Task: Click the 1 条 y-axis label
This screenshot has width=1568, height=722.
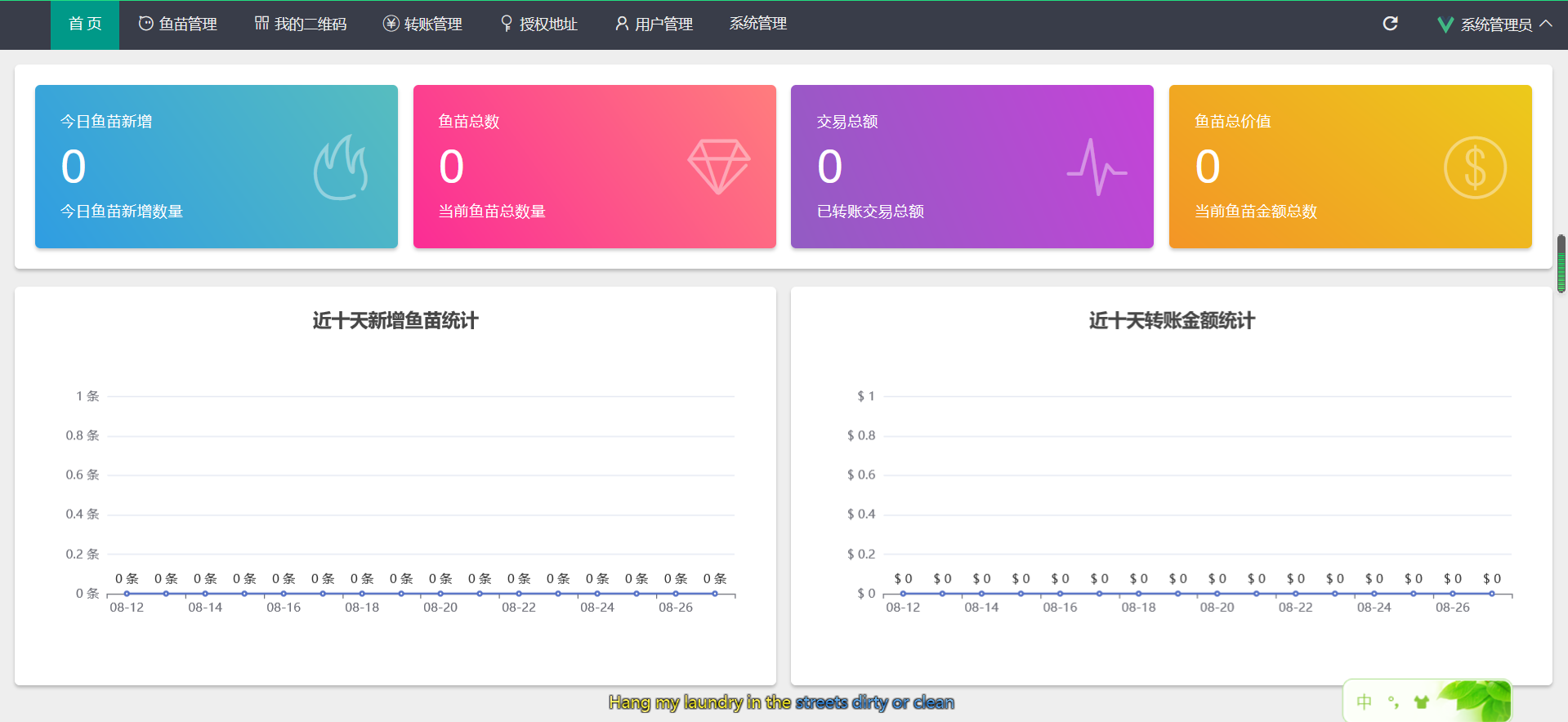Action: [x=87, y=396]
